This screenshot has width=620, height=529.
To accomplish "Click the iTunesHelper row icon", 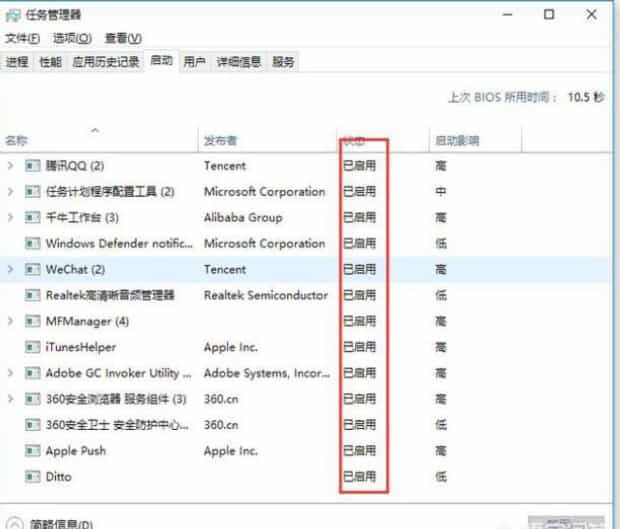I will pyautogui.click(x=32, y=347).
